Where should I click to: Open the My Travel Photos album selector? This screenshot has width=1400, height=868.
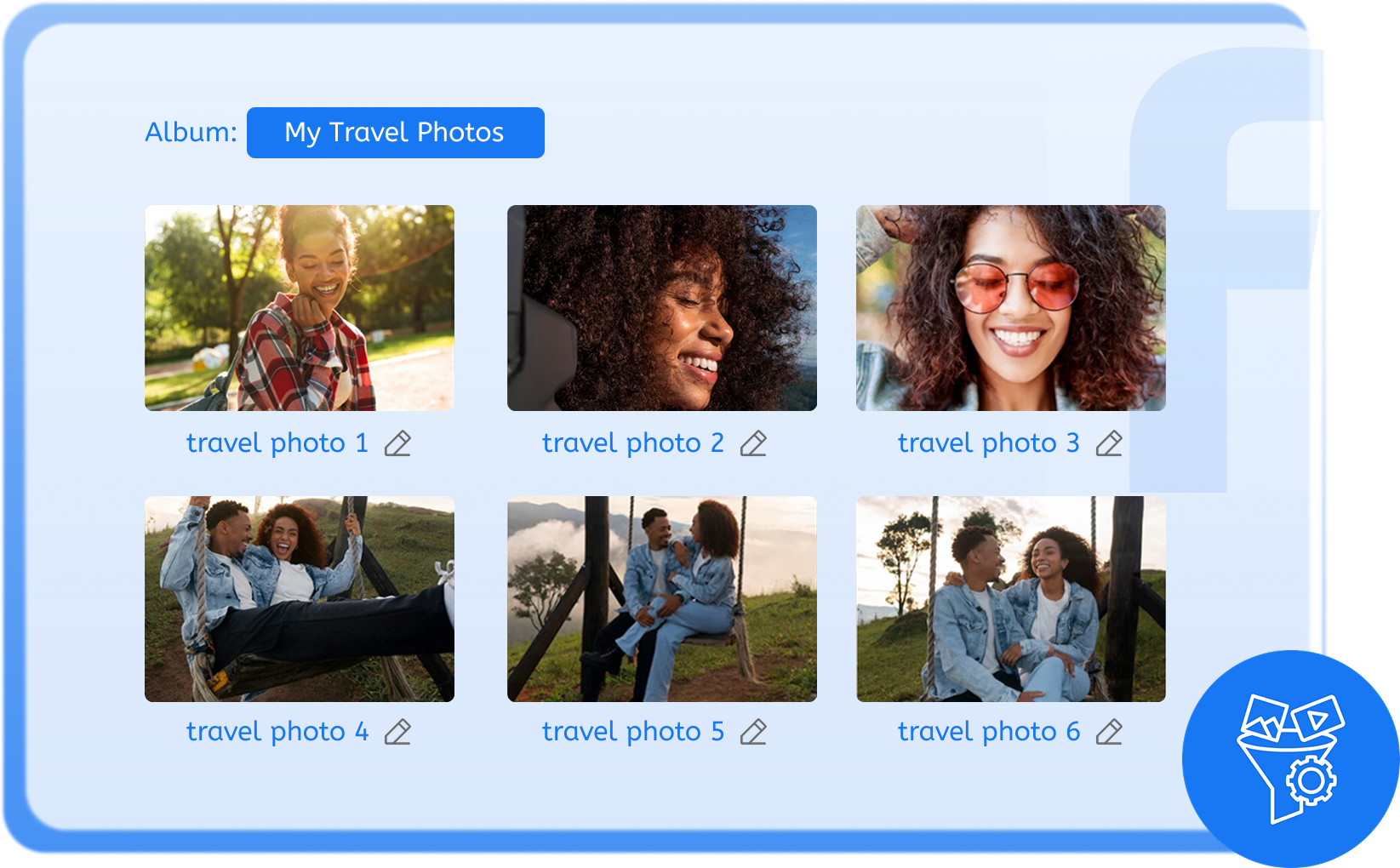395,133
